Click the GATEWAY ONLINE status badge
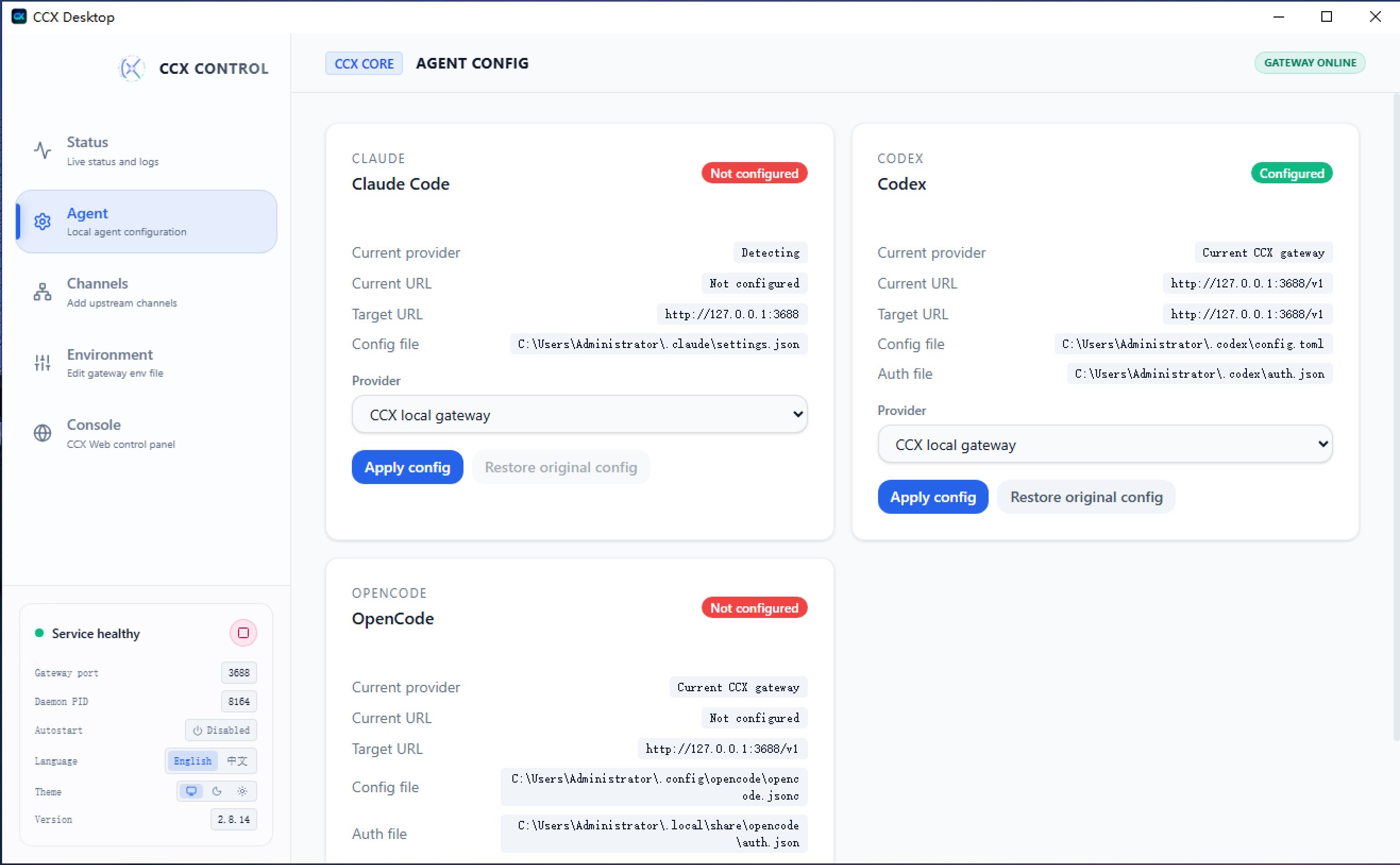Image resolution: width=1400 pixels, height=865 pixels. click(1310, 63)
